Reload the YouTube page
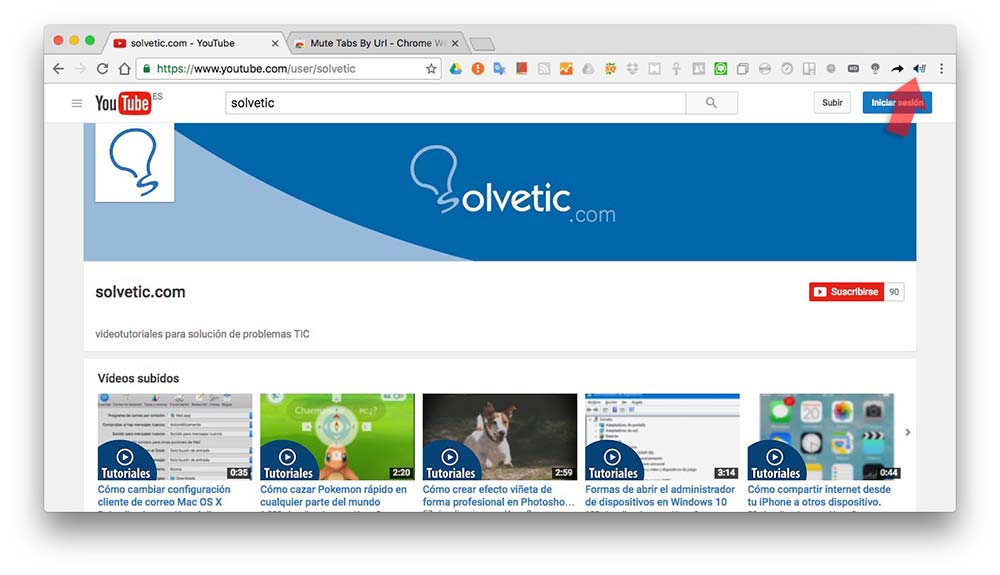 click(102, 68)
